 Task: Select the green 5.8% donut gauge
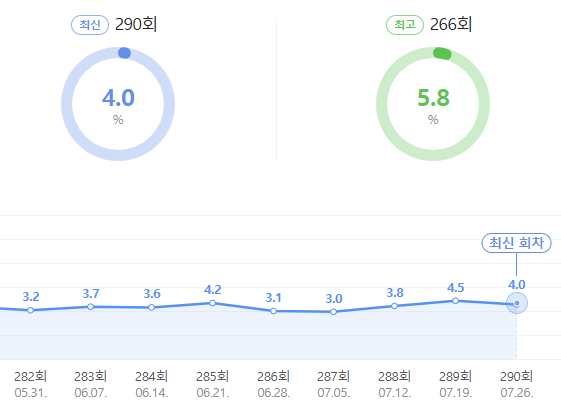pos(433,104)
